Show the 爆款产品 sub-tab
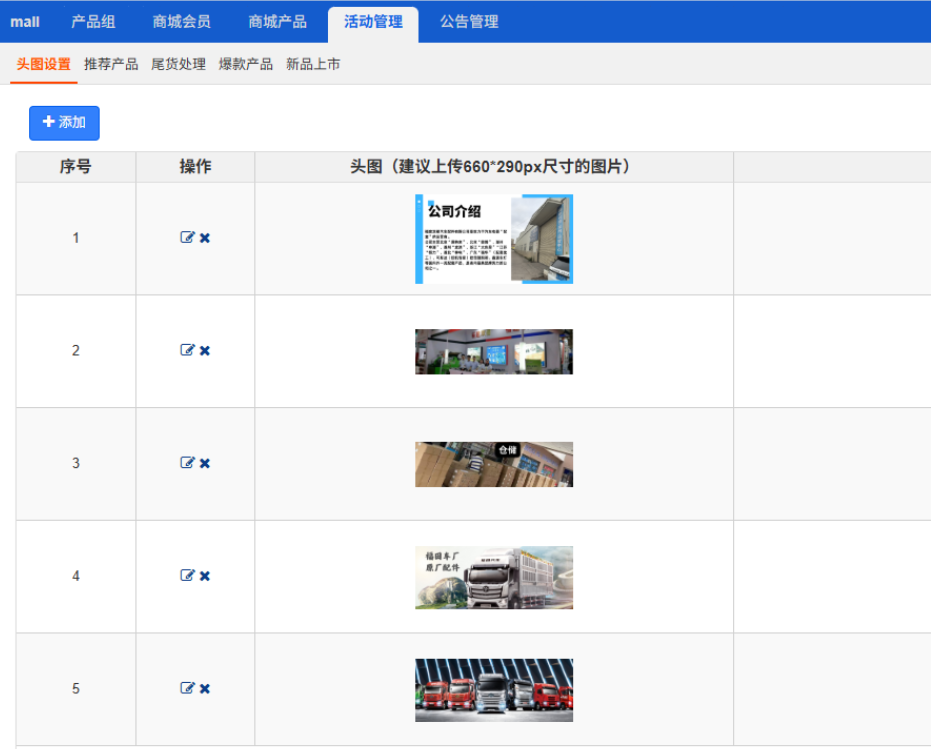Image resolution: width=931 pixels, height=749 pixels. click(x=246, y=64)
